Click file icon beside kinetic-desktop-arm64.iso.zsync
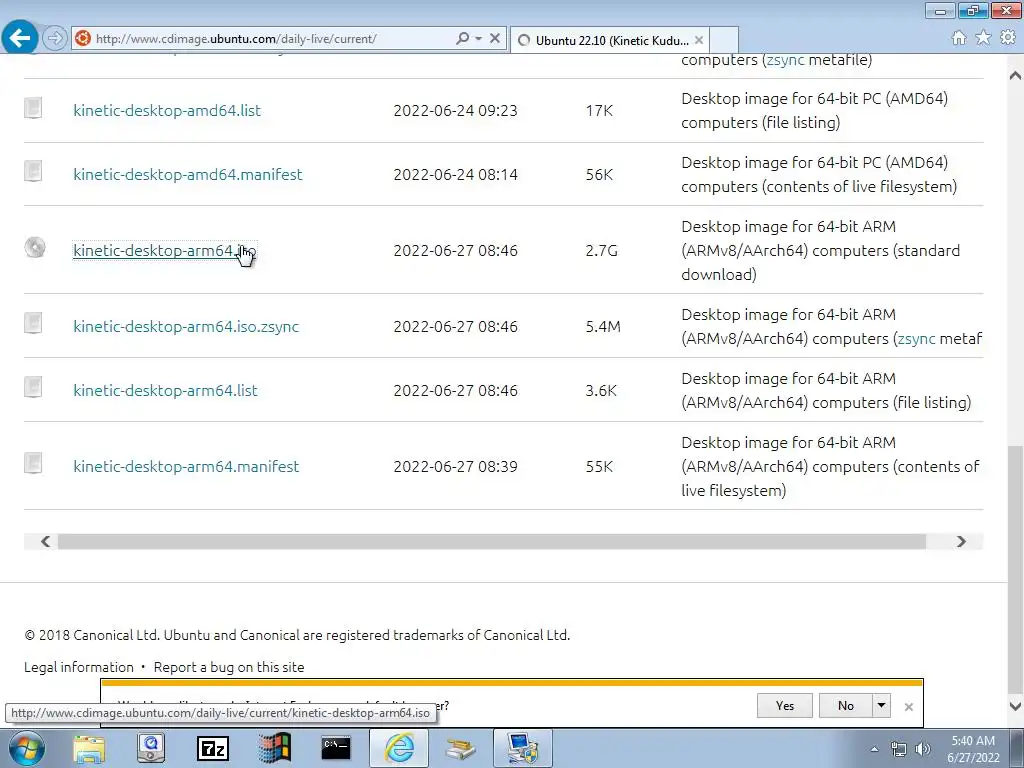The height and width of the screenshot is (768, 1024). pos(33,323)
